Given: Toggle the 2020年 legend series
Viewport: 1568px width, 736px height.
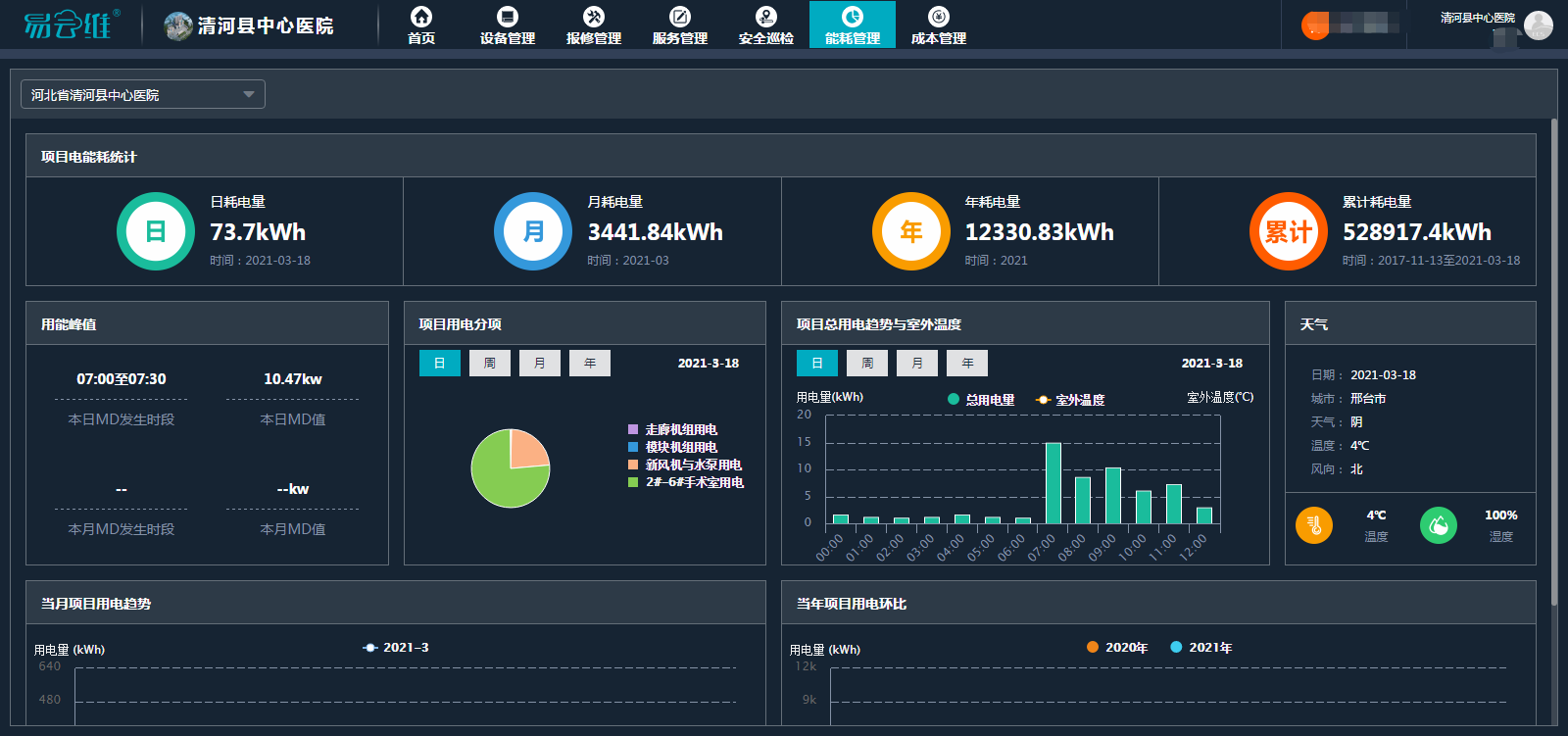Looking at the screenshot, I should (x=1117, y=648).
